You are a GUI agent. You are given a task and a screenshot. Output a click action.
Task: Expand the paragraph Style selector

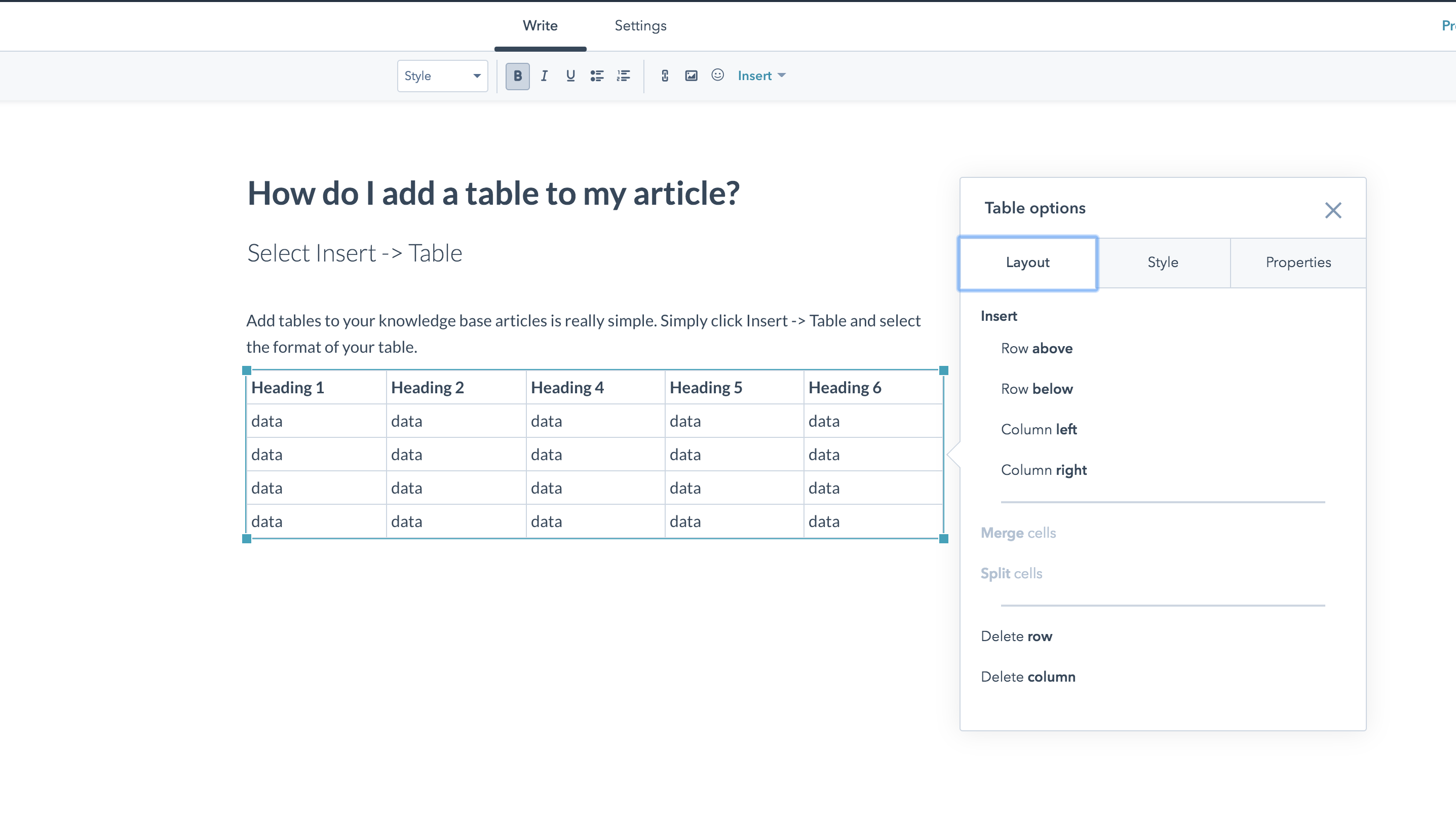pyautogui.click(x=475, y=76)
